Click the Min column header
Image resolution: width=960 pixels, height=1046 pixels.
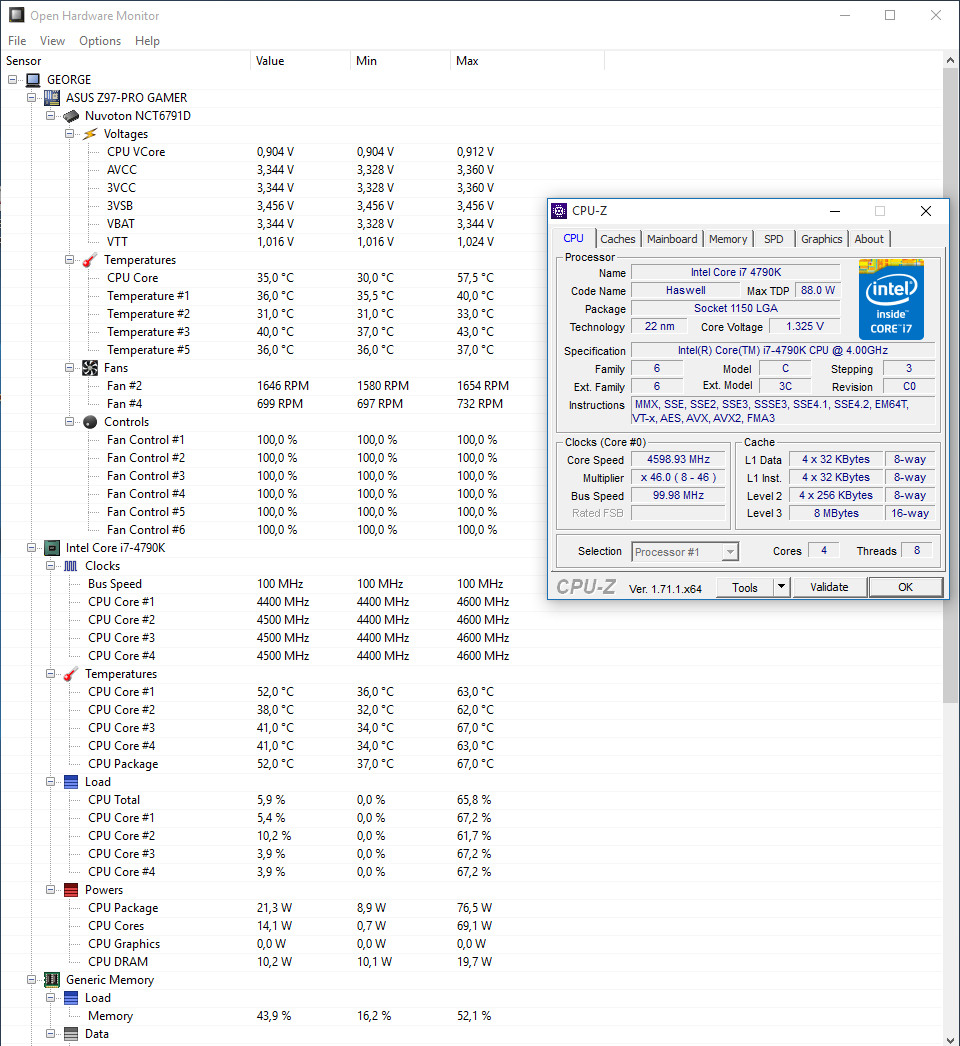pos(400,61)
